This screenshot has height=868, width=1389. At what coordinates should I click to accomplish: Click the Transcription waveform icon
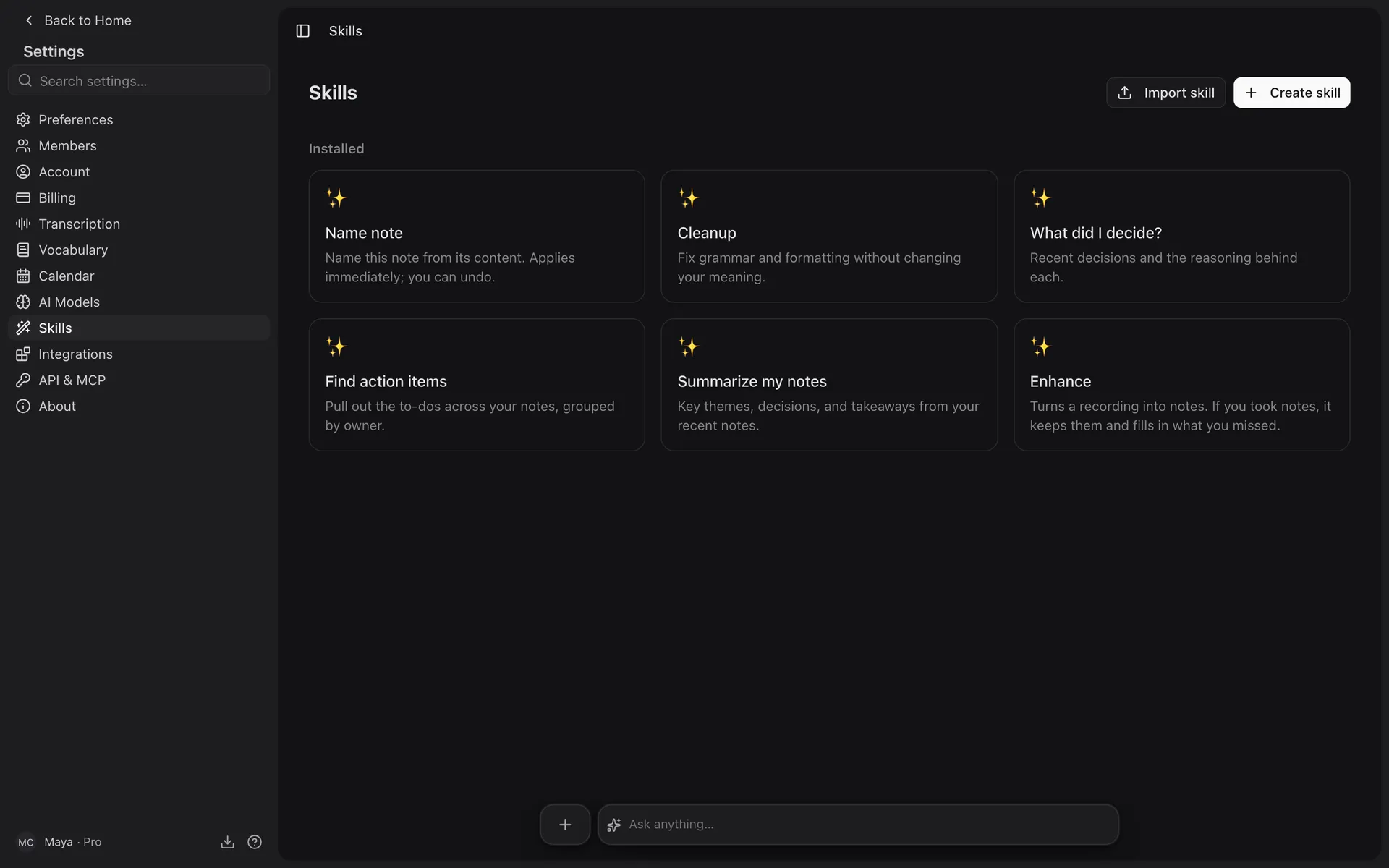pyautogui.click(x=23, y=224)
